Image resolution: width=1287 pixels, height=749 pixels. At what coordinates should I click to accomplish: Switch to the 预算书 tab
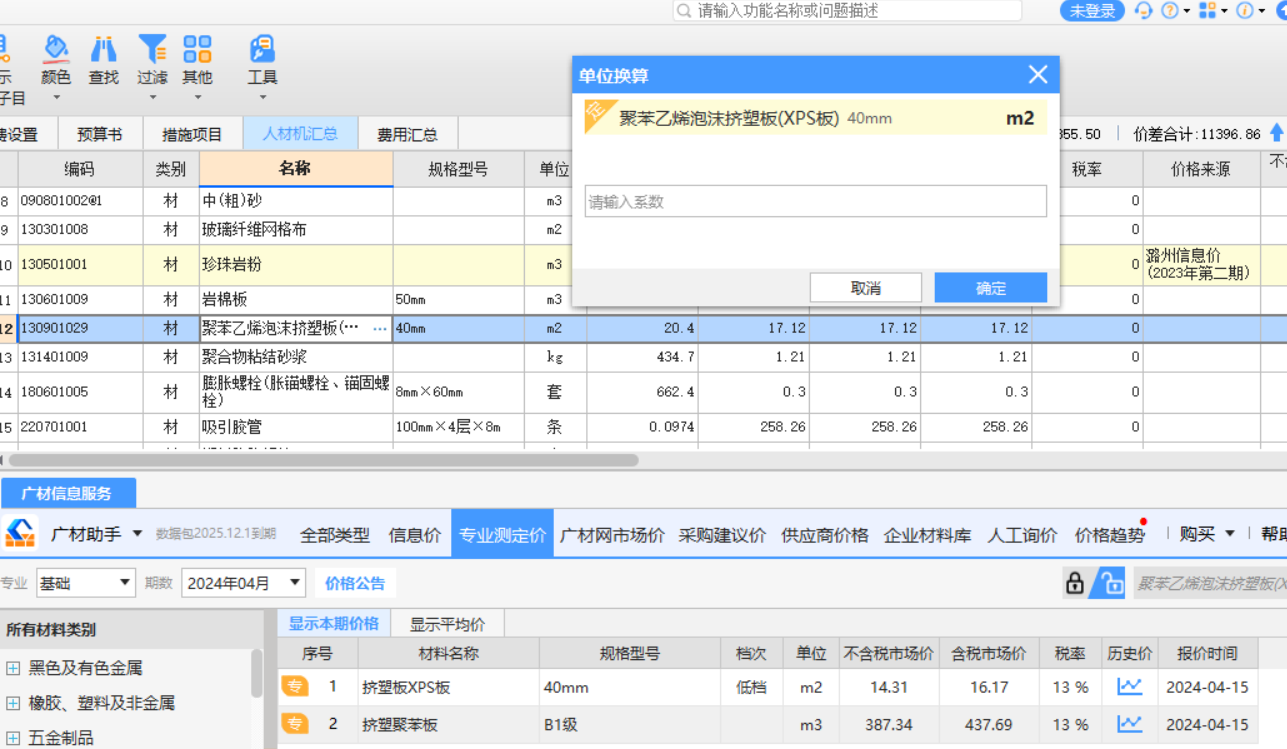100,134
